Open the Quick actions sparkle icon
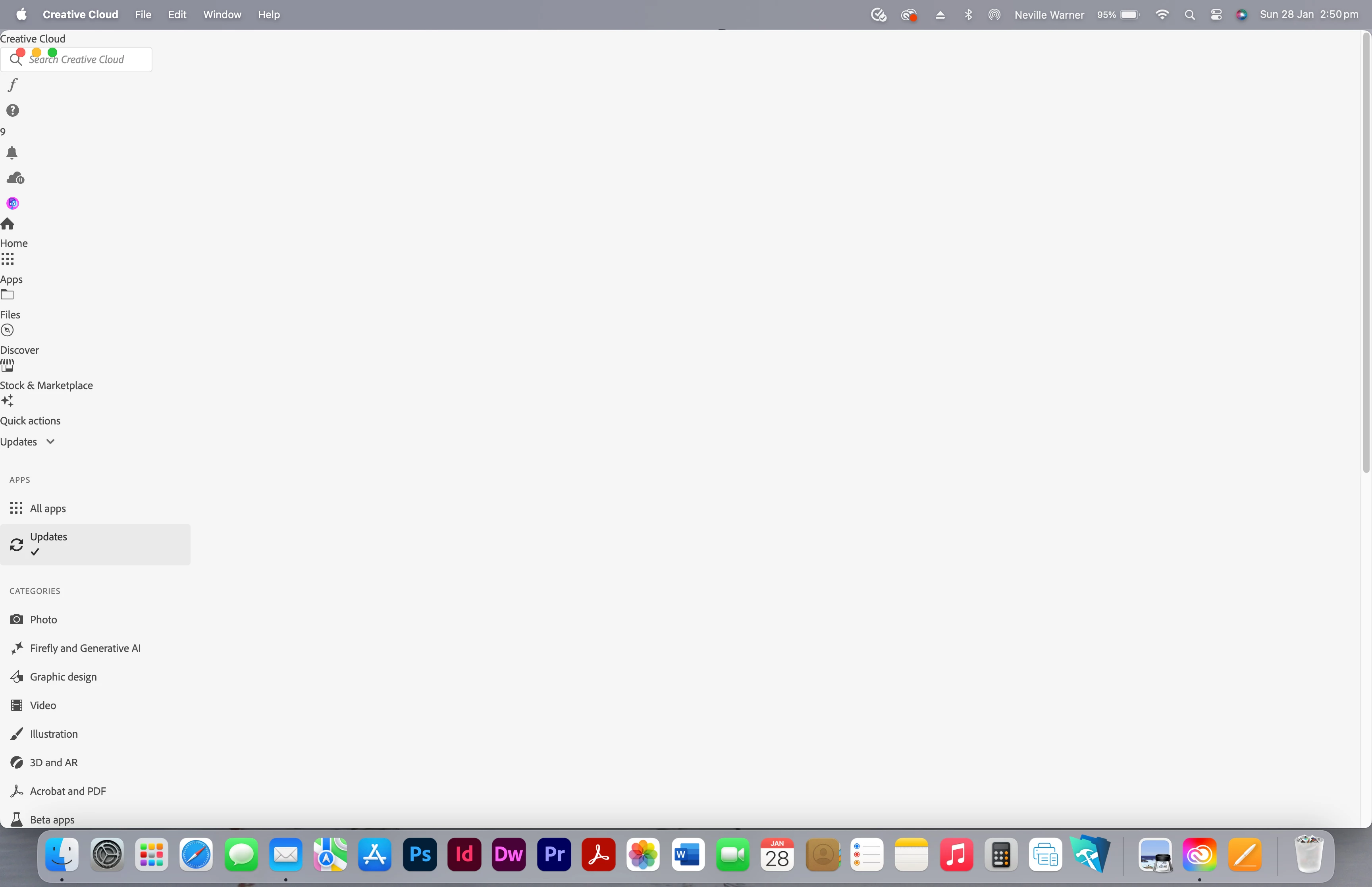 pos(8,401)
